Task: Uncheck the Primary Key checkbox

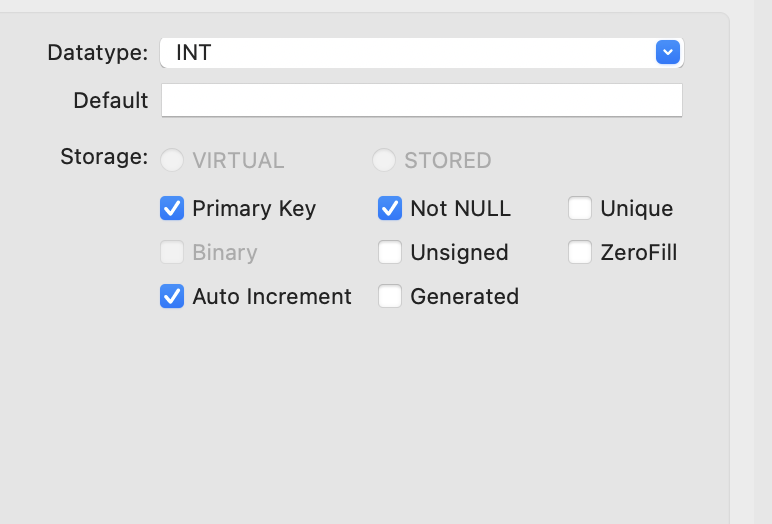Action: pyautogui.click(x=172, y=208)
